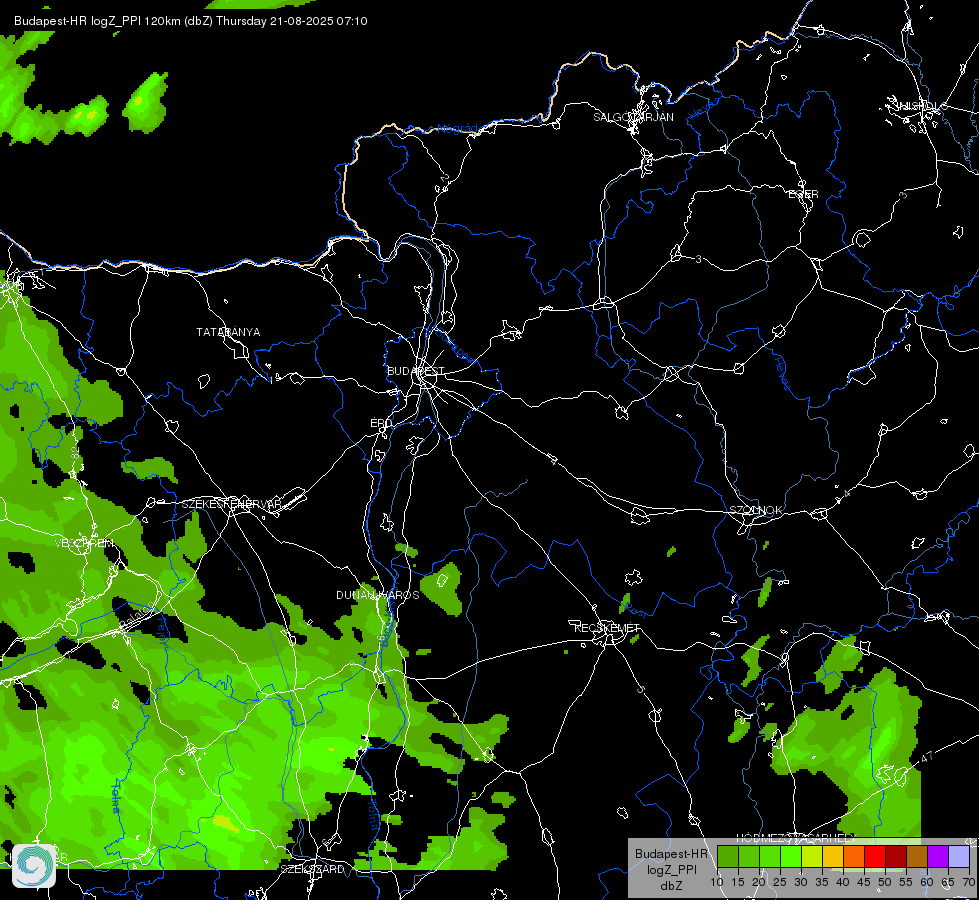Click the '70' value on legend scale

pyautogui.click(x=969, y=883)
